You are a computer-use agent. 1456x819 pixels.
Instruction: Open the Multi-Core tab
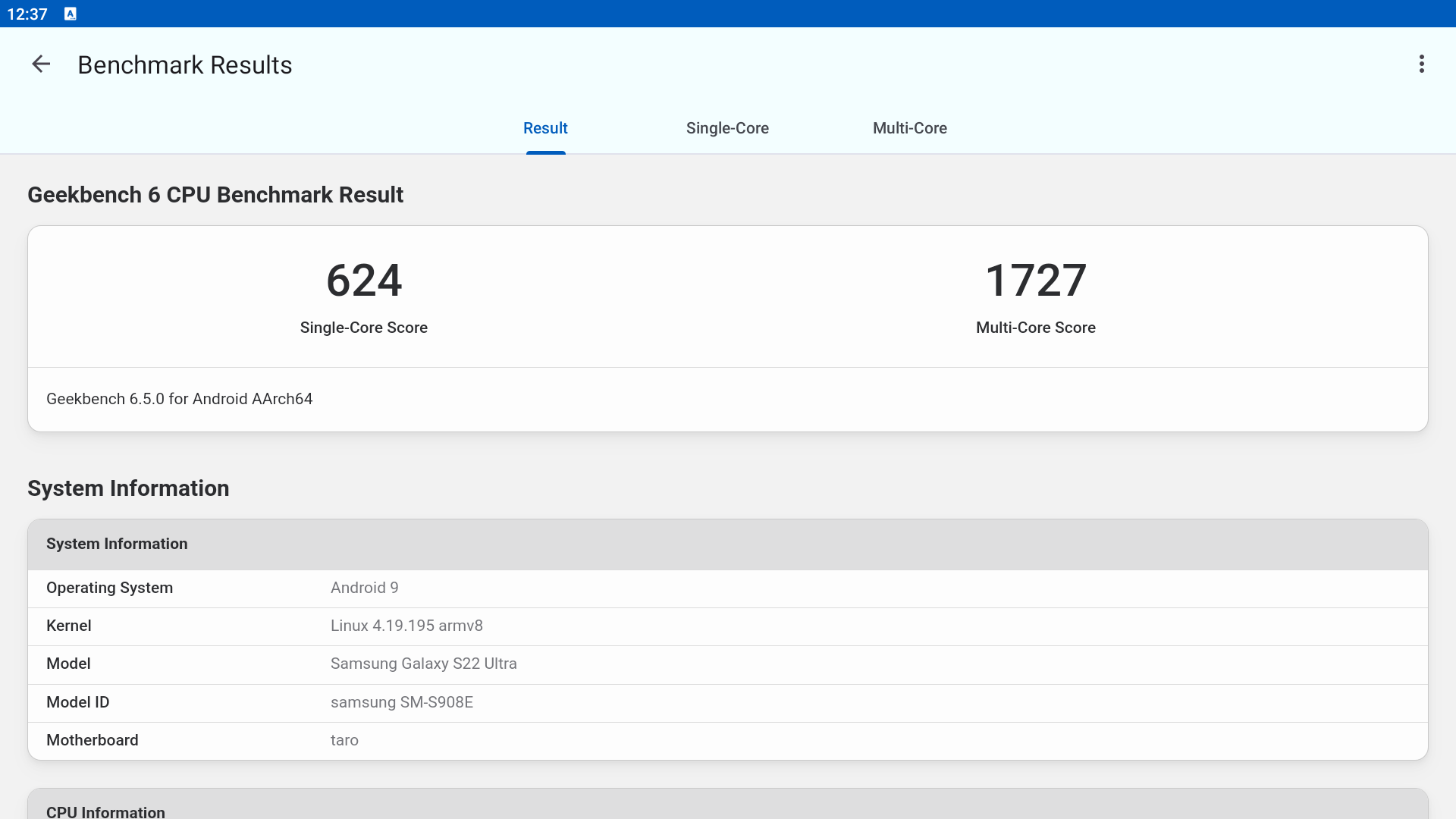coord(910,128)
